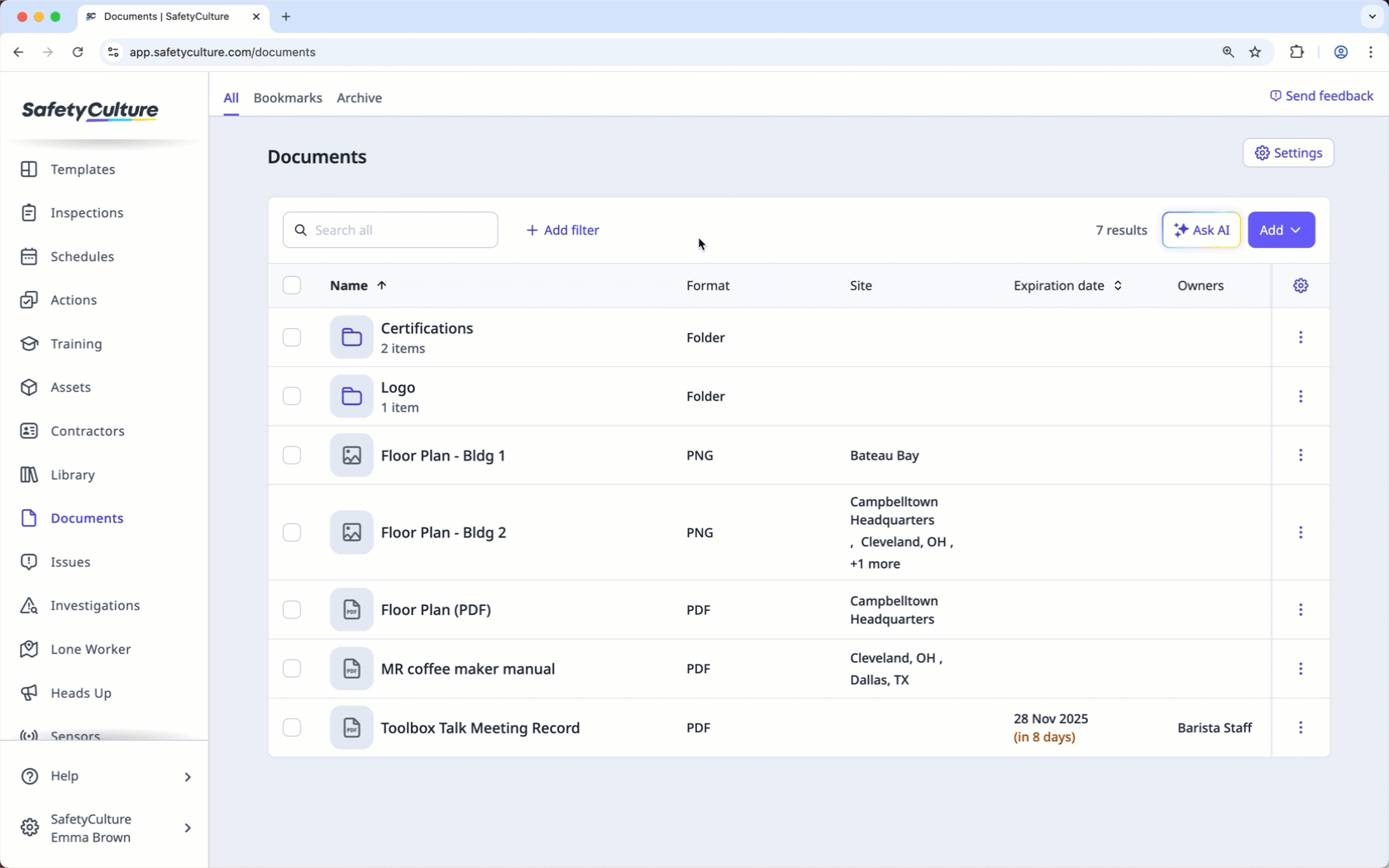The height and width of the screenshot is (868, 1389).
Task: Select Toolbox Talk Meeting Record checkbox
Action: (x=292, y=727)
